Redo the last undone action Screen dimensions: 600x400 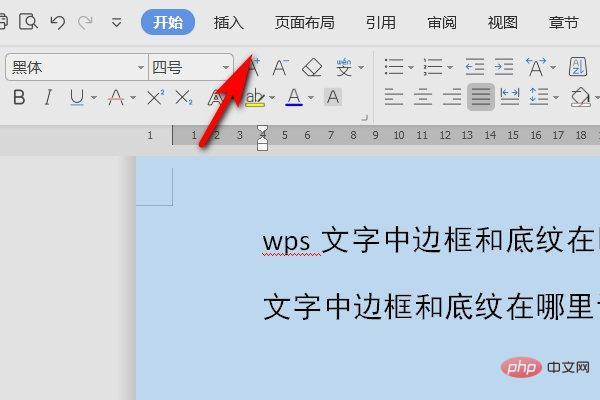click(x=85, y=23)
